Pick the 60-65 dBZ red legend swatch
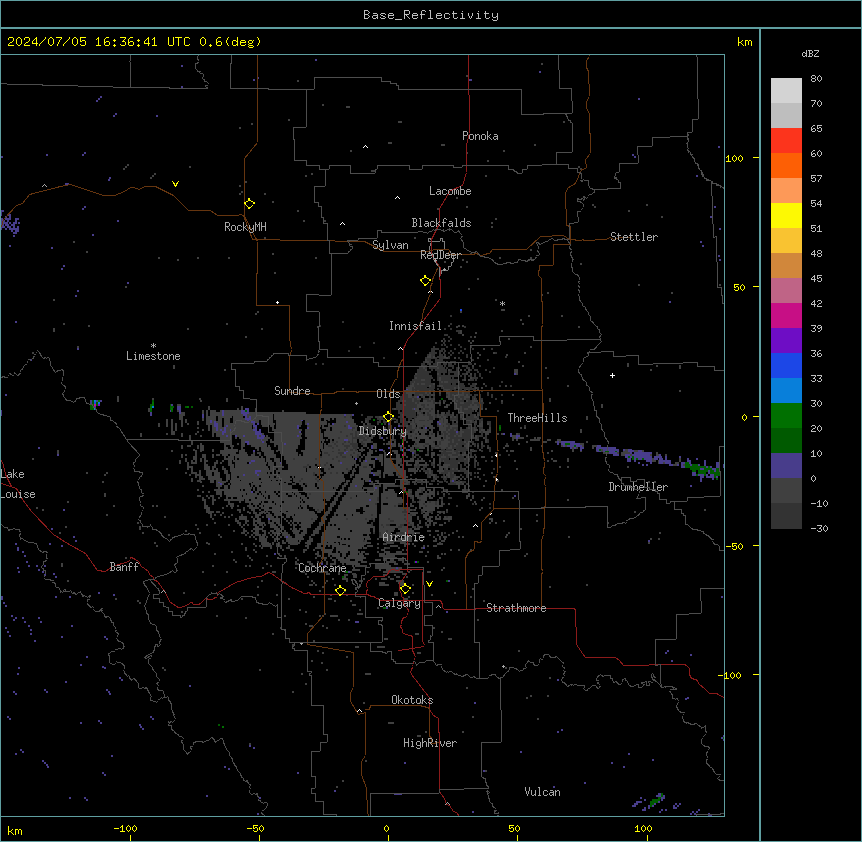The image size is (862, 842). coord(786,141)
